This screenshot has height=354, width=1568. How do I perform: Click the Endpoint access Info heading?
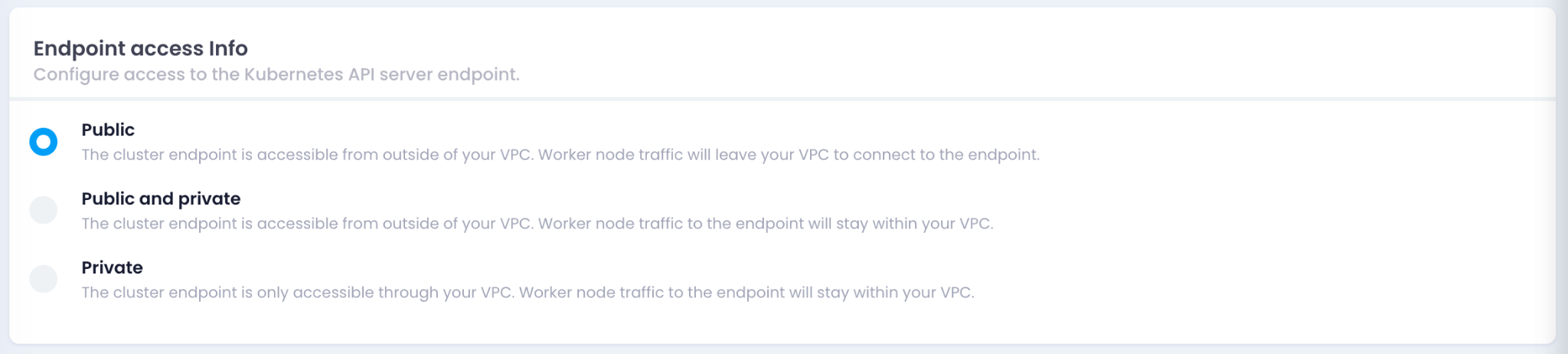(x=140, y=48)
